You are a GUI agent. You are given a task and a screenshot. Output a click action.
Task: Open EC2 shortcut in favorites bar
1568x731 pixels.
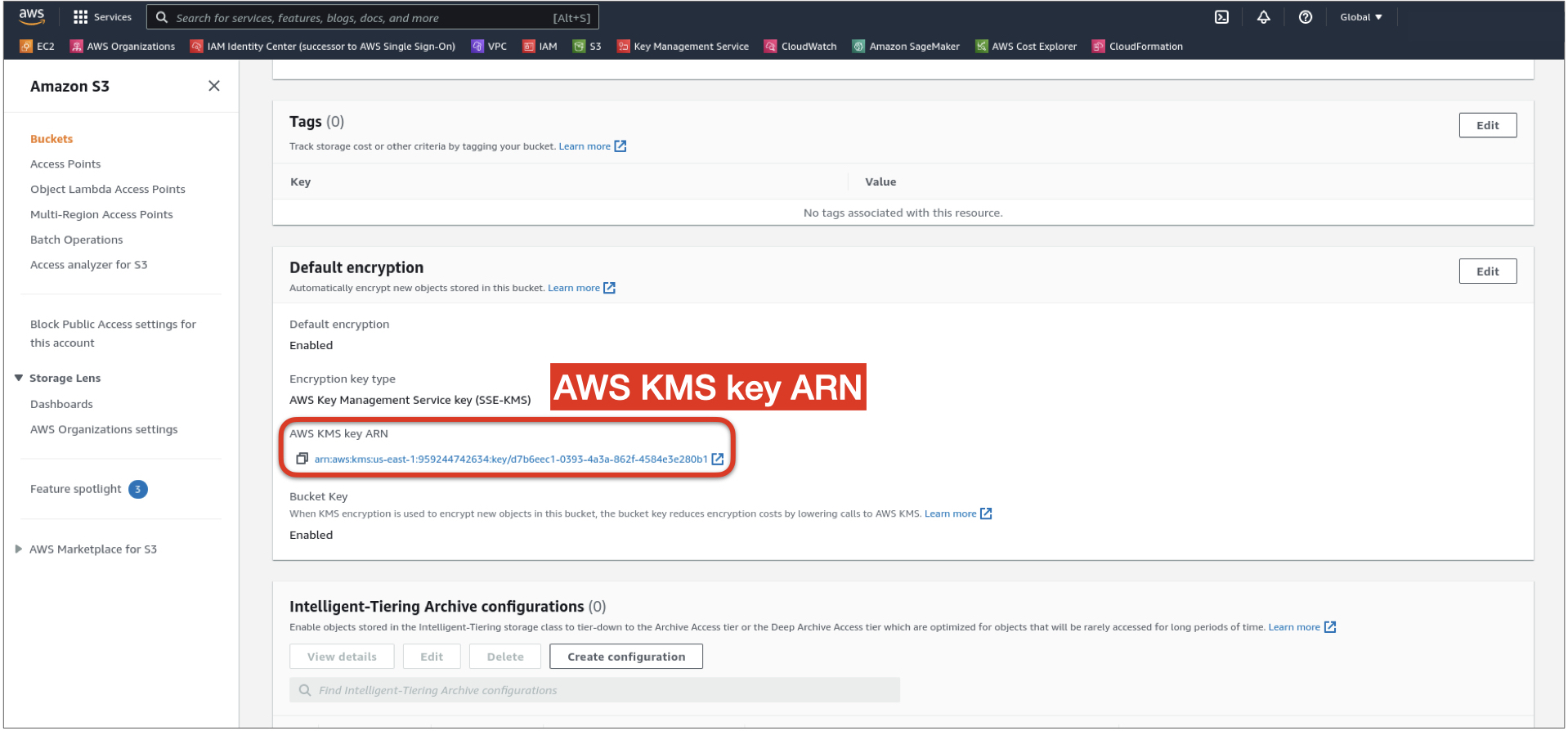38,47
